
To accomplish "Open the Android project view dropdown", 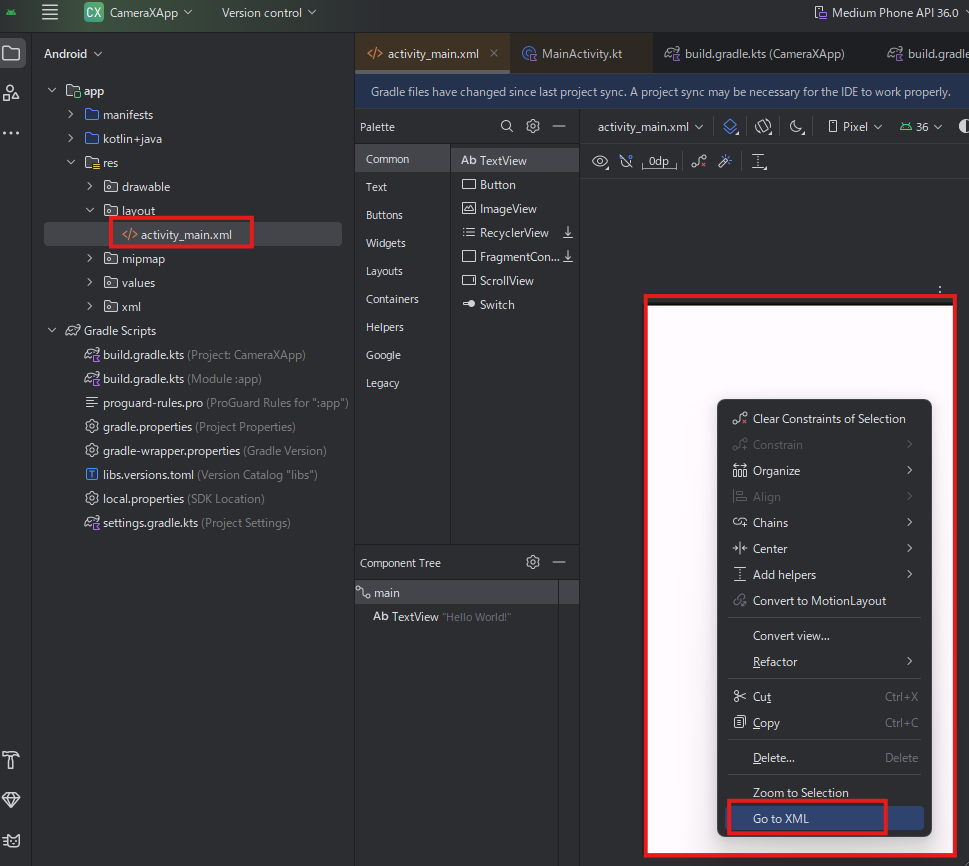I will 73,54.
